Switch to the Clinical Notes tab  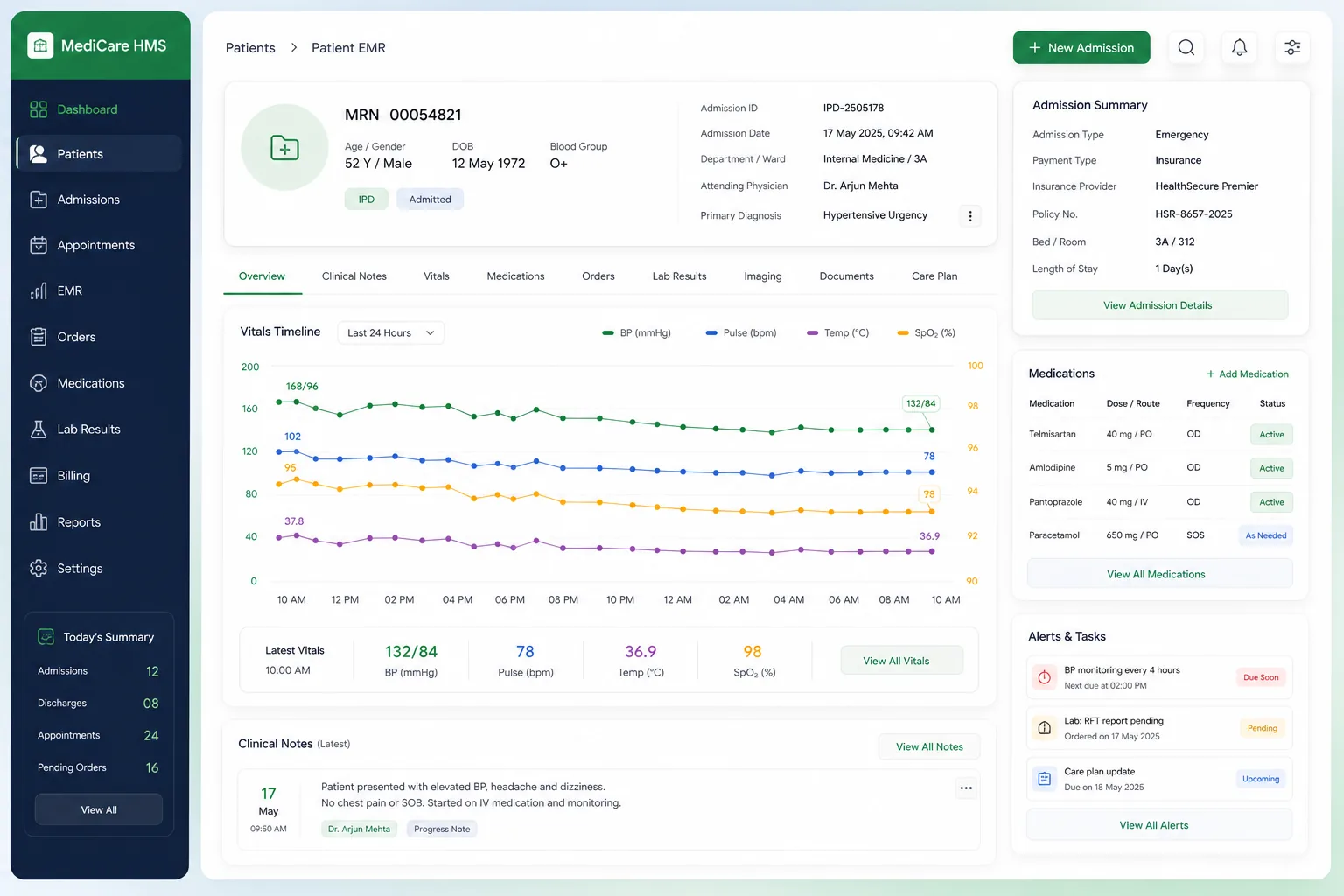click(x=354, y=276)
